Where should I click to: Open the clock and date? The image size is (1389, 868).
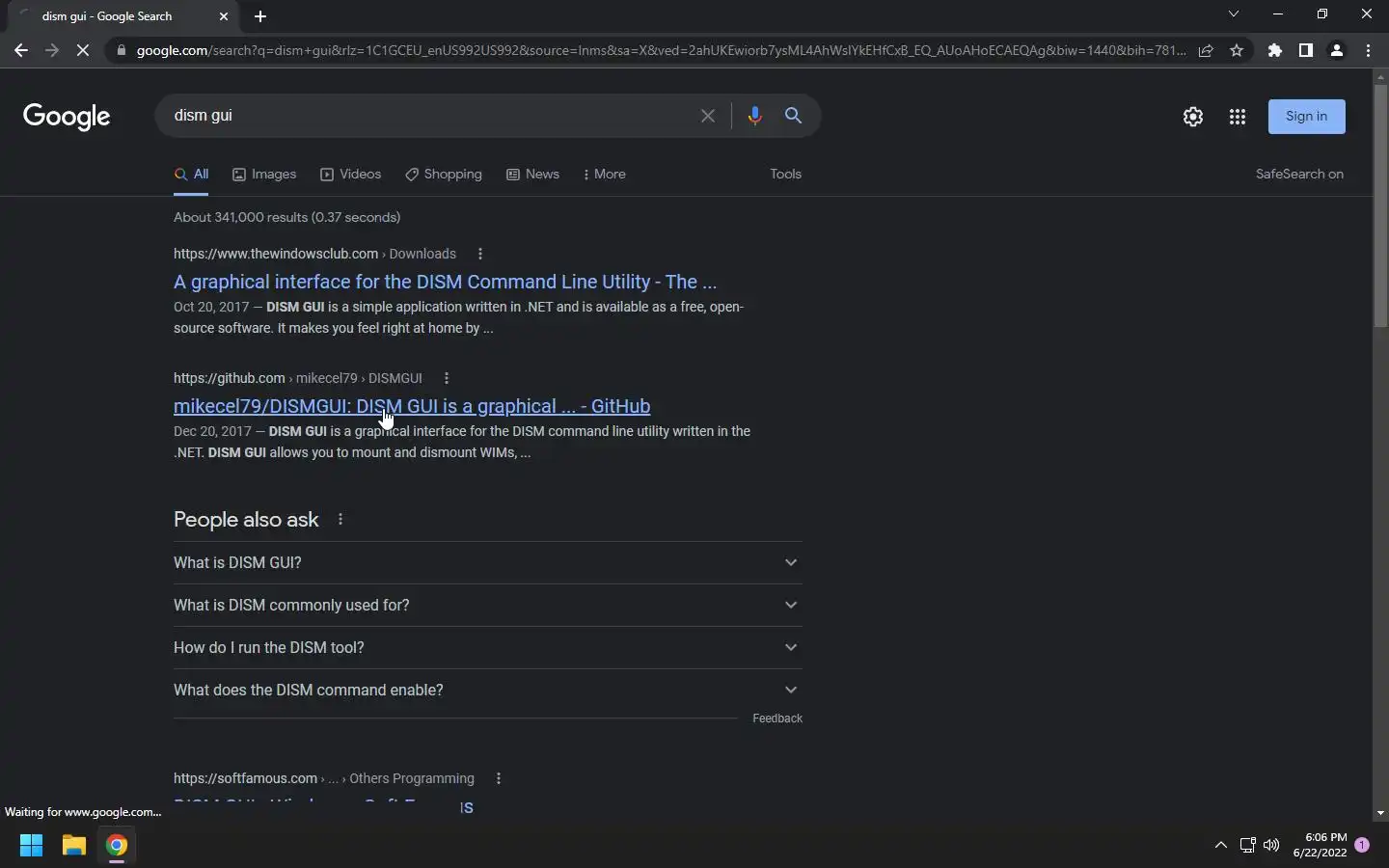(1320, 846)
